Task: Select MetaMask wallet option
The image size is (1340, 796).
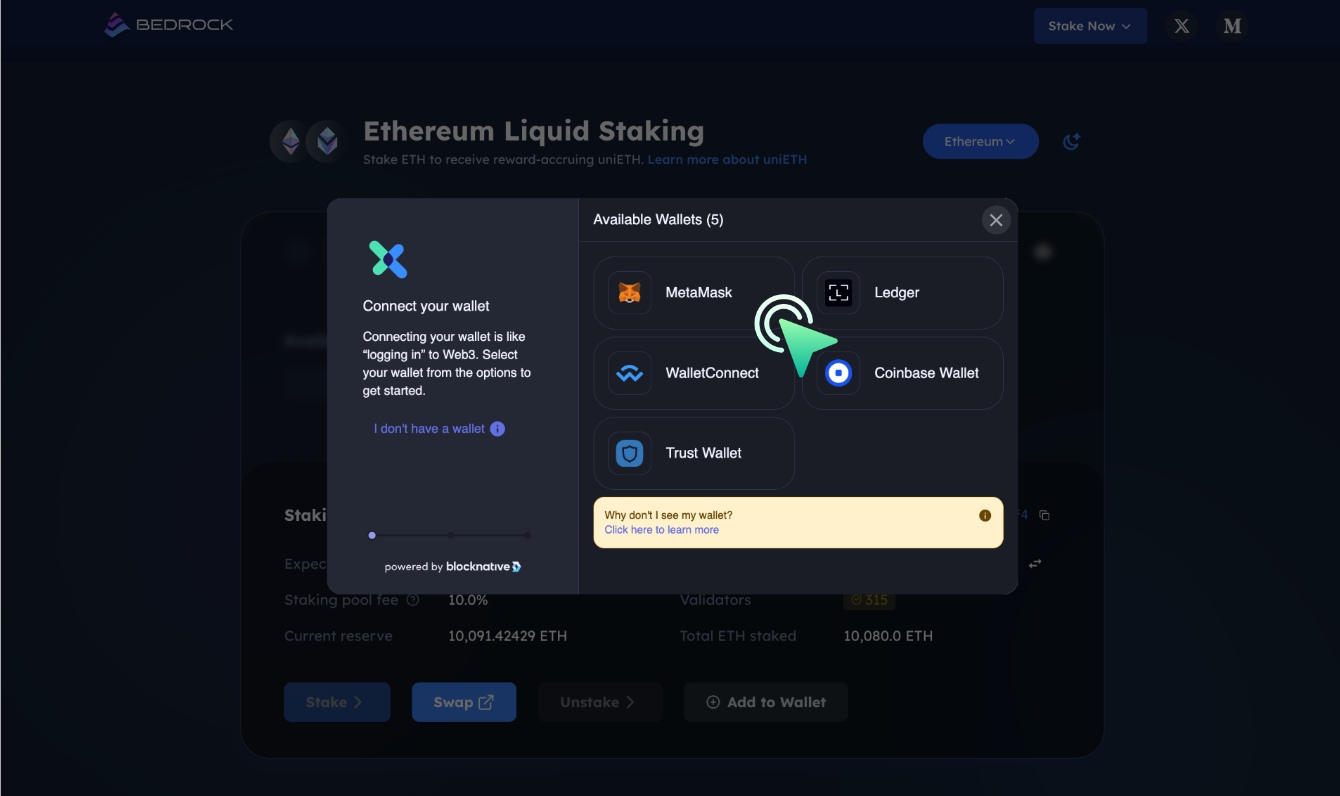Action: tap(693, 293)
